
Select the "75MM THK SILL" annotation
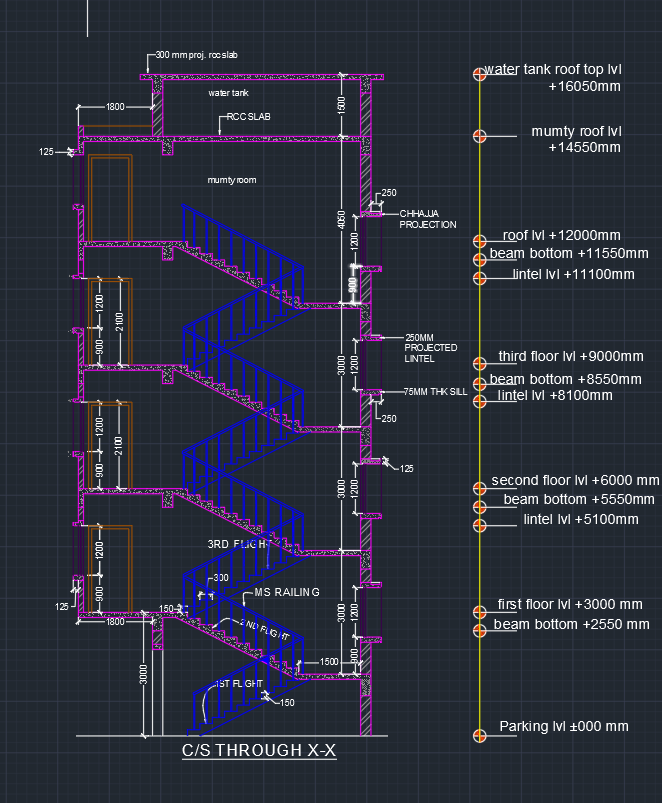coord(435,391)
